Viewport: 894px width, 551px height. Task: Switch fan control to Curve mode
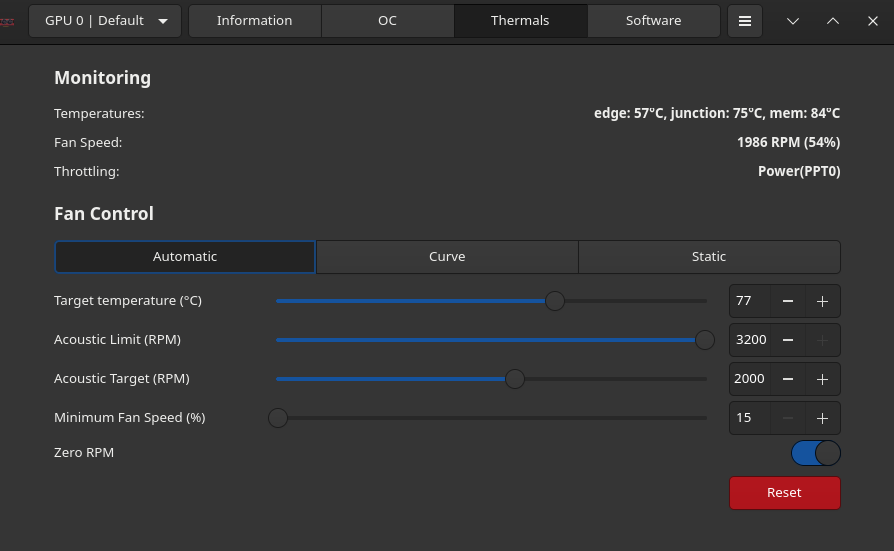(447, 257)
